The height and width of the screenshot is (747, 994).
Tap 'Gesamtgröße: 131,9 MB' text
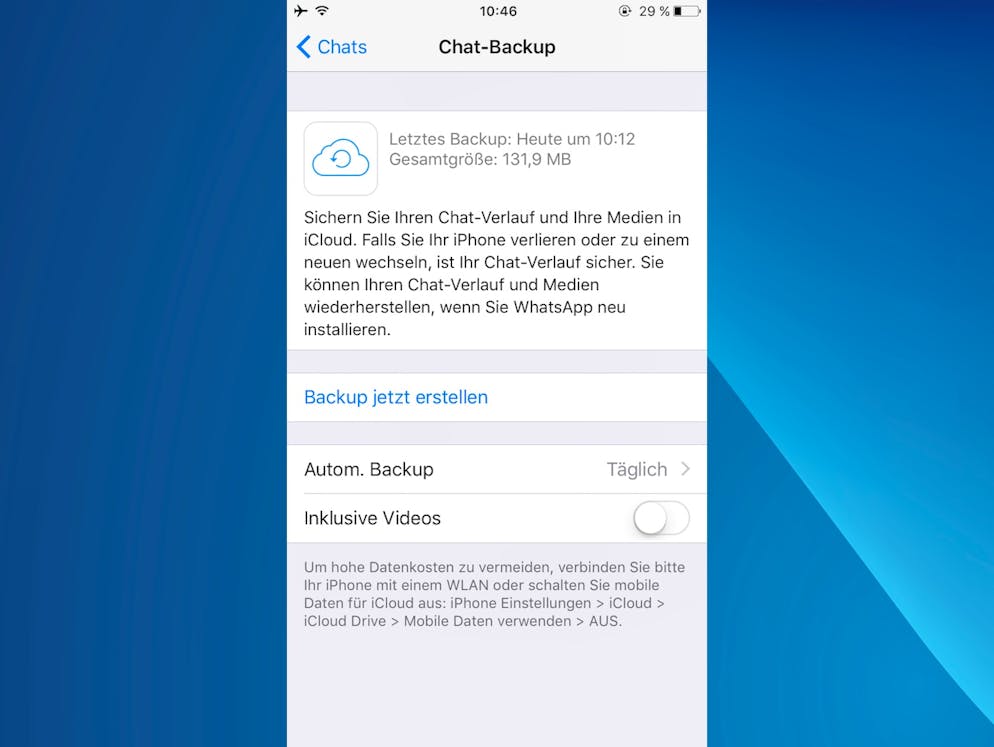(480, 159)
